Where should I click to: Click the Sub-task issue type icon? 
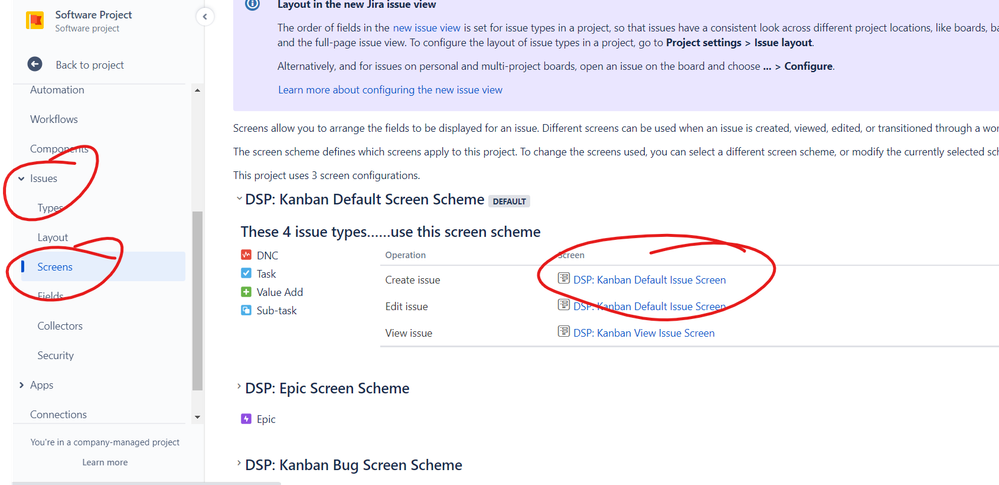coord(247,310)
